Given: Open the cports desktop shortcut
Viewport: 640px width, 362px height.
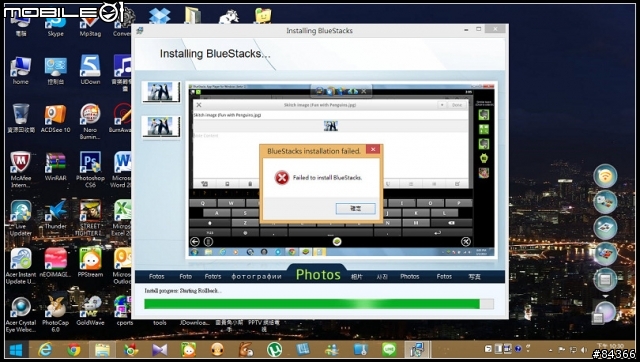Looking at the screenshot, I should click(124, 311).
